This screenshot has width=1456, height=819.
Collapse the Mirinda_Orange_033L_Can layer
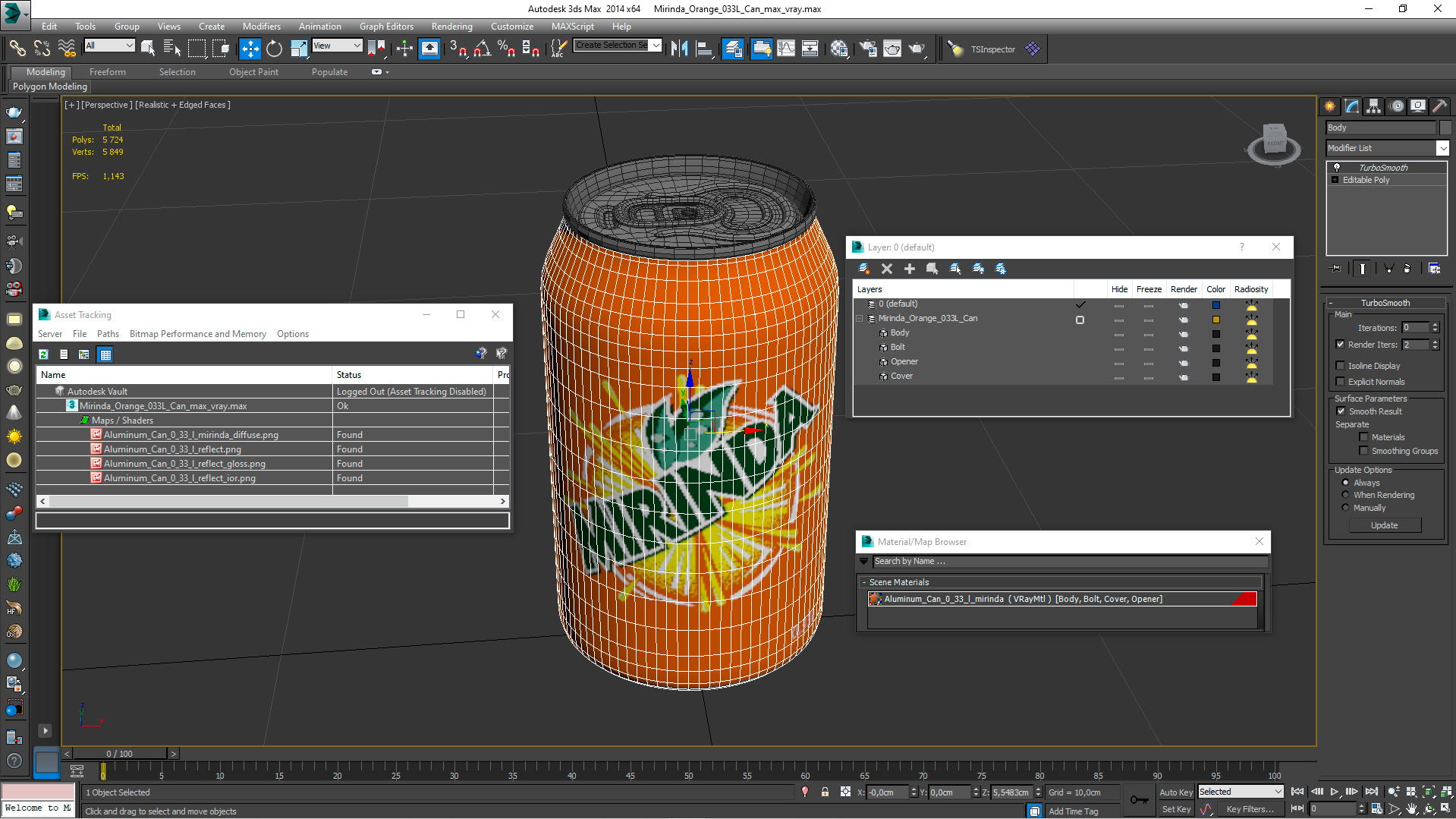860,319
